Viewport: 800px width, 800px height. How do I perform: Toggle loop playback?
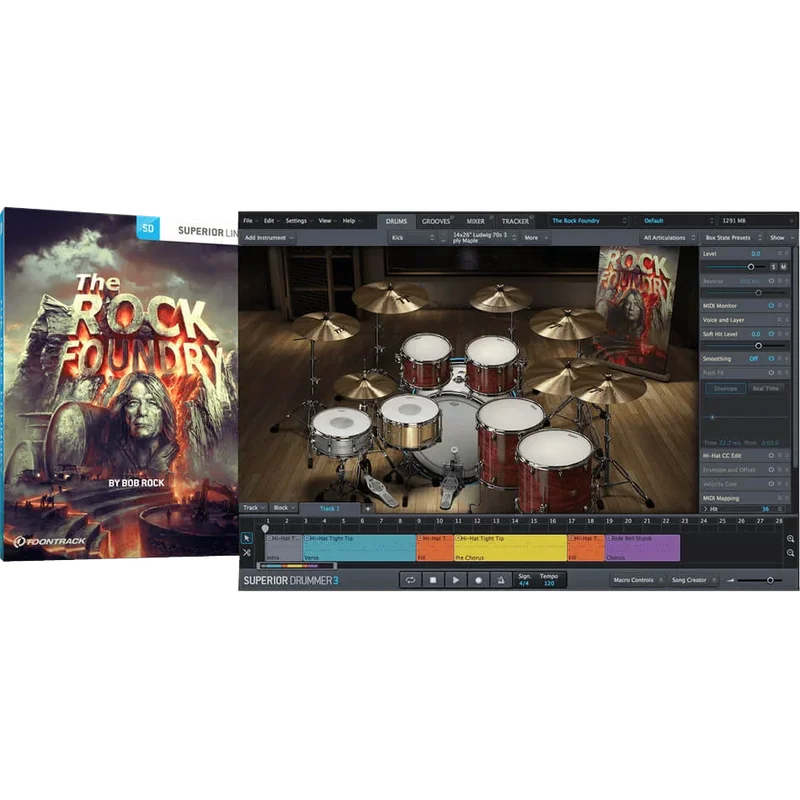click(x=410, y=580)
